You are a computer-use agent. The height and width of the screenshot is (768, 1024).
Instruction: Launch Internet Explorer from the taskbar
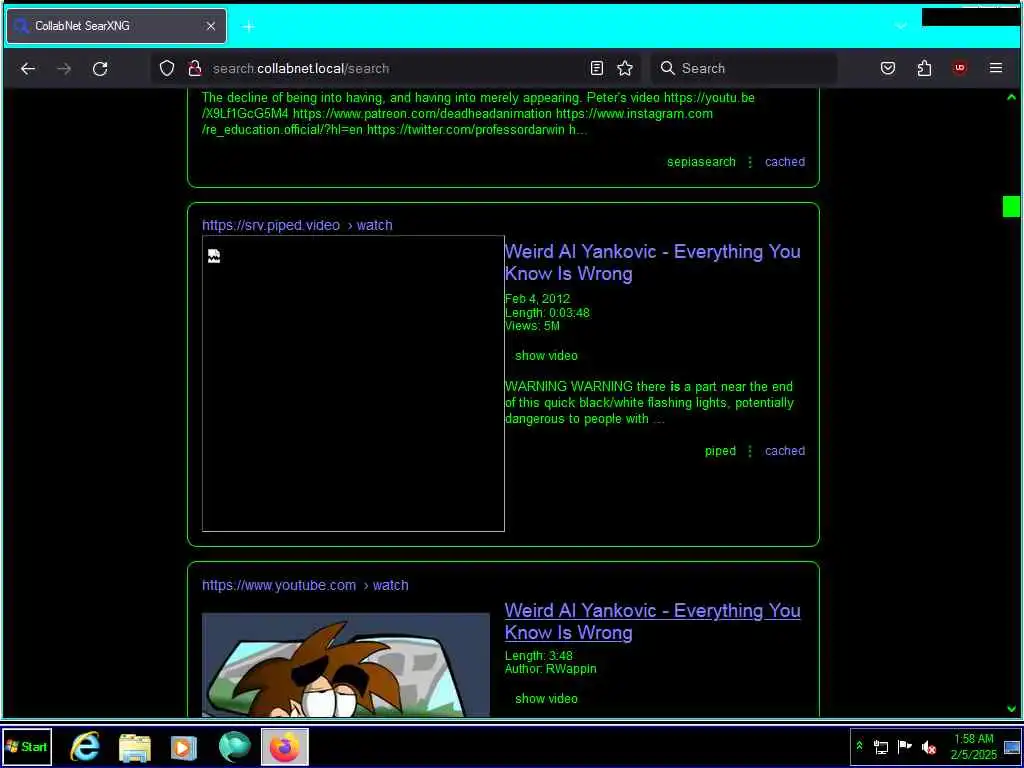click(x=85, y=746)
